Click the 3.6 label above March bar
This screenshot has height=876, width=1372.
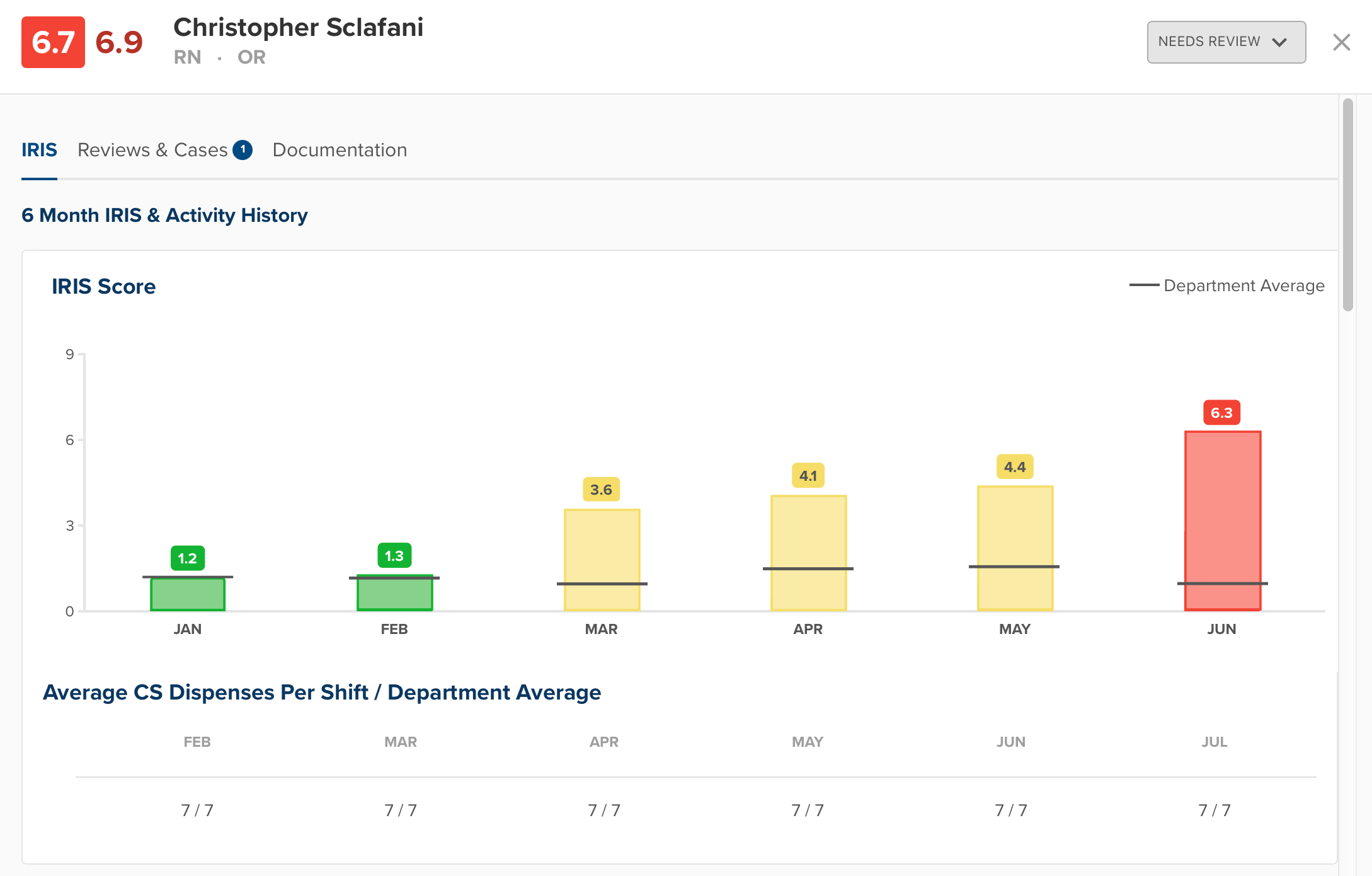(x=601, y=490)
